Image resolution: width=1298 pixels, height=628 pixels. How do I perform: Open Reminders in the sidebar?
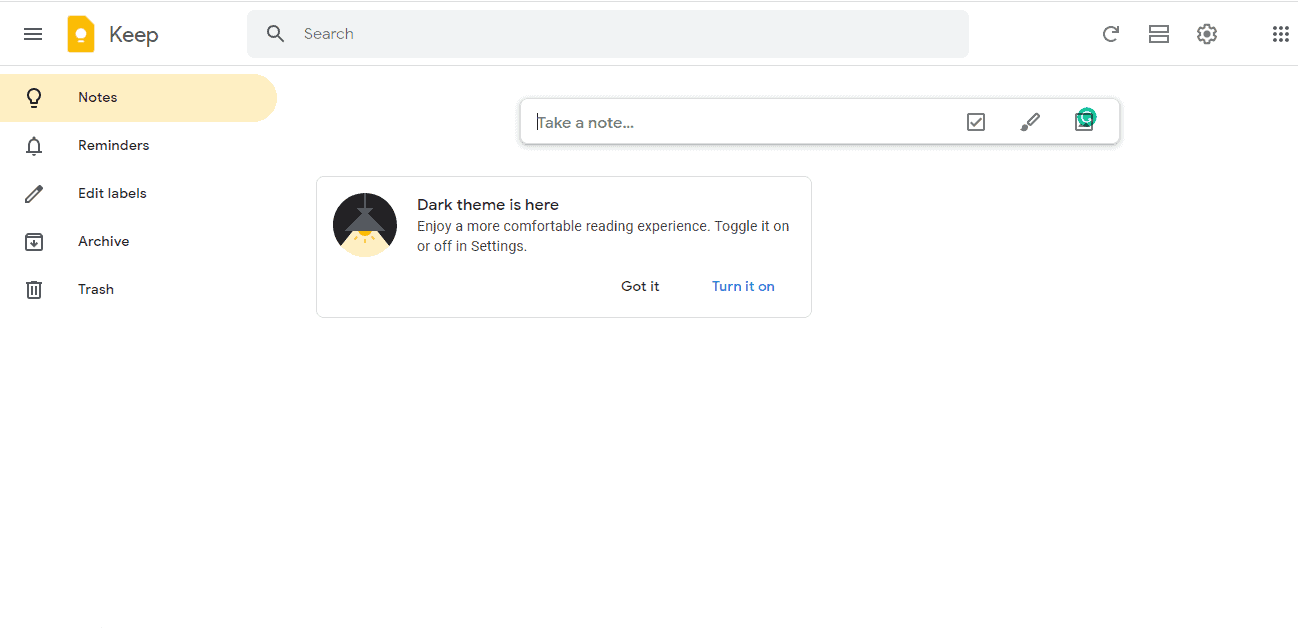138,146
